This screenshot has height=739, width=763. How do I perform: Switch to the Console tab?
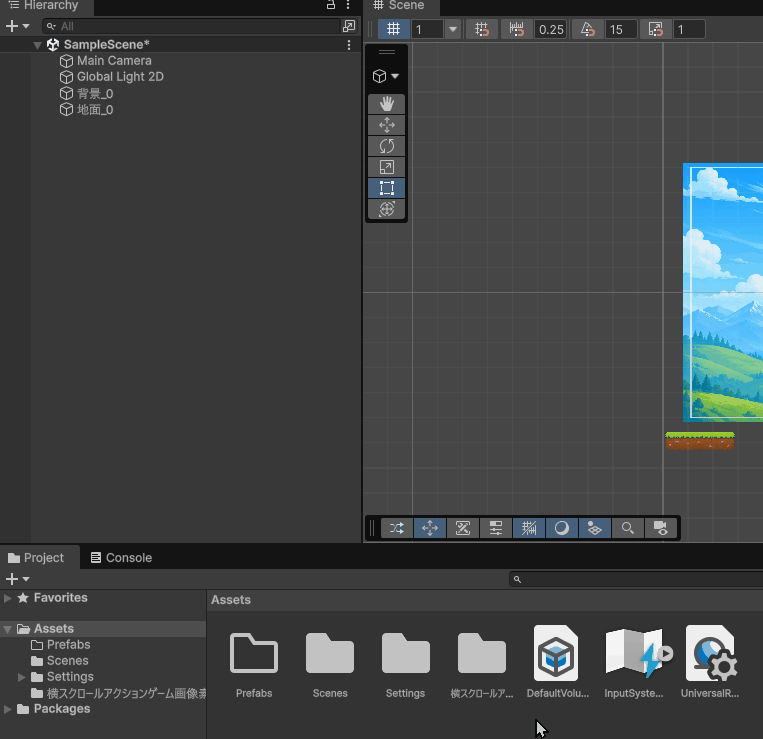(x=122, y=558)
